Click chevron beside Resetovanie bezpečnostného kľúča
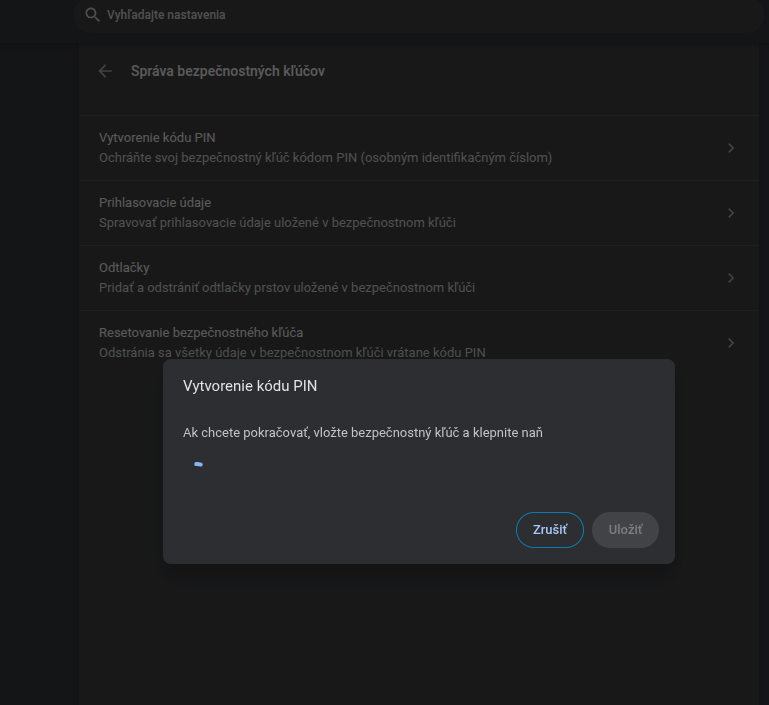The width and height of the screenshot is (769, 705). [x=731, y=343]
